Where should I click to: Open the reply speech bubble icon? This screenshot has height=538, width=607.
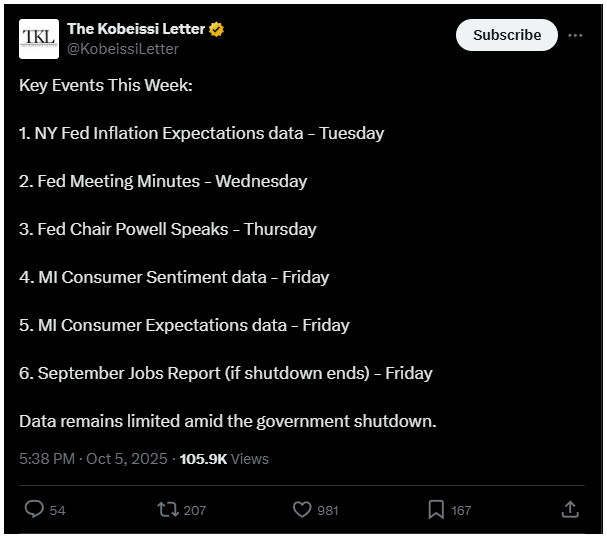coord(34,510)
